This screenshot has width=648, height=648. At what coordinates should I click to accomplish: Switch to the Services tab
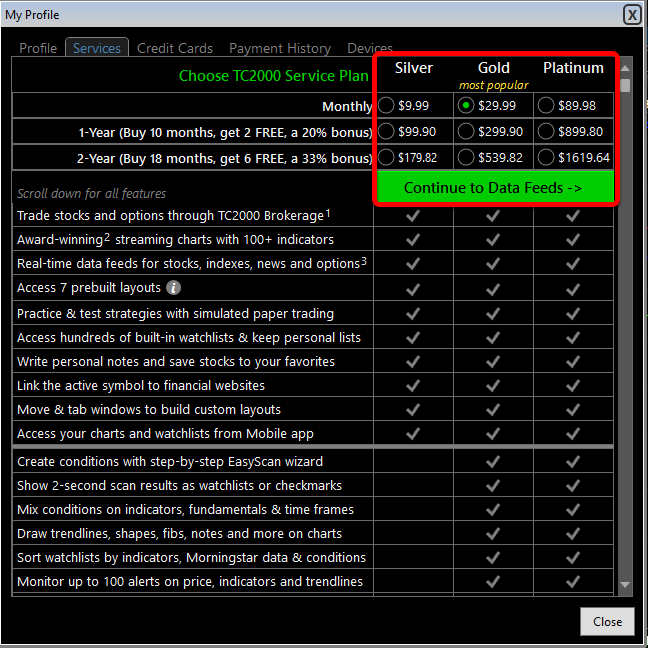[97, 48]
